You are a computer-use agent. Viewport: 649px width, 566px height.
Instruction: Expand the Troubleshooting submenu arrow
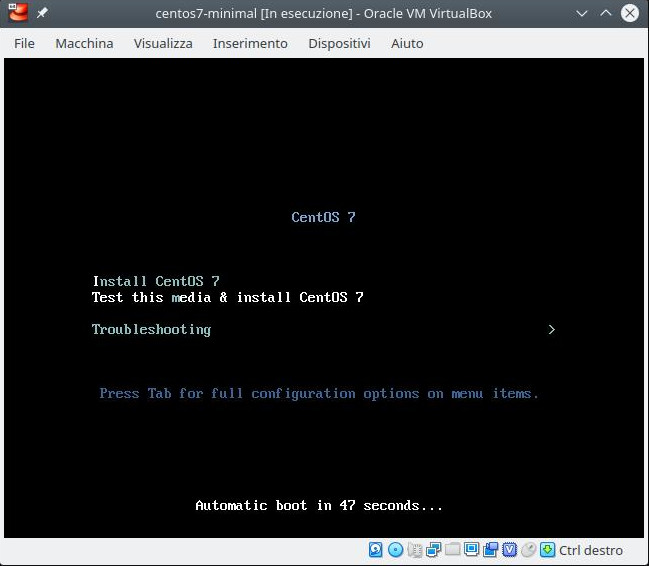551,329
